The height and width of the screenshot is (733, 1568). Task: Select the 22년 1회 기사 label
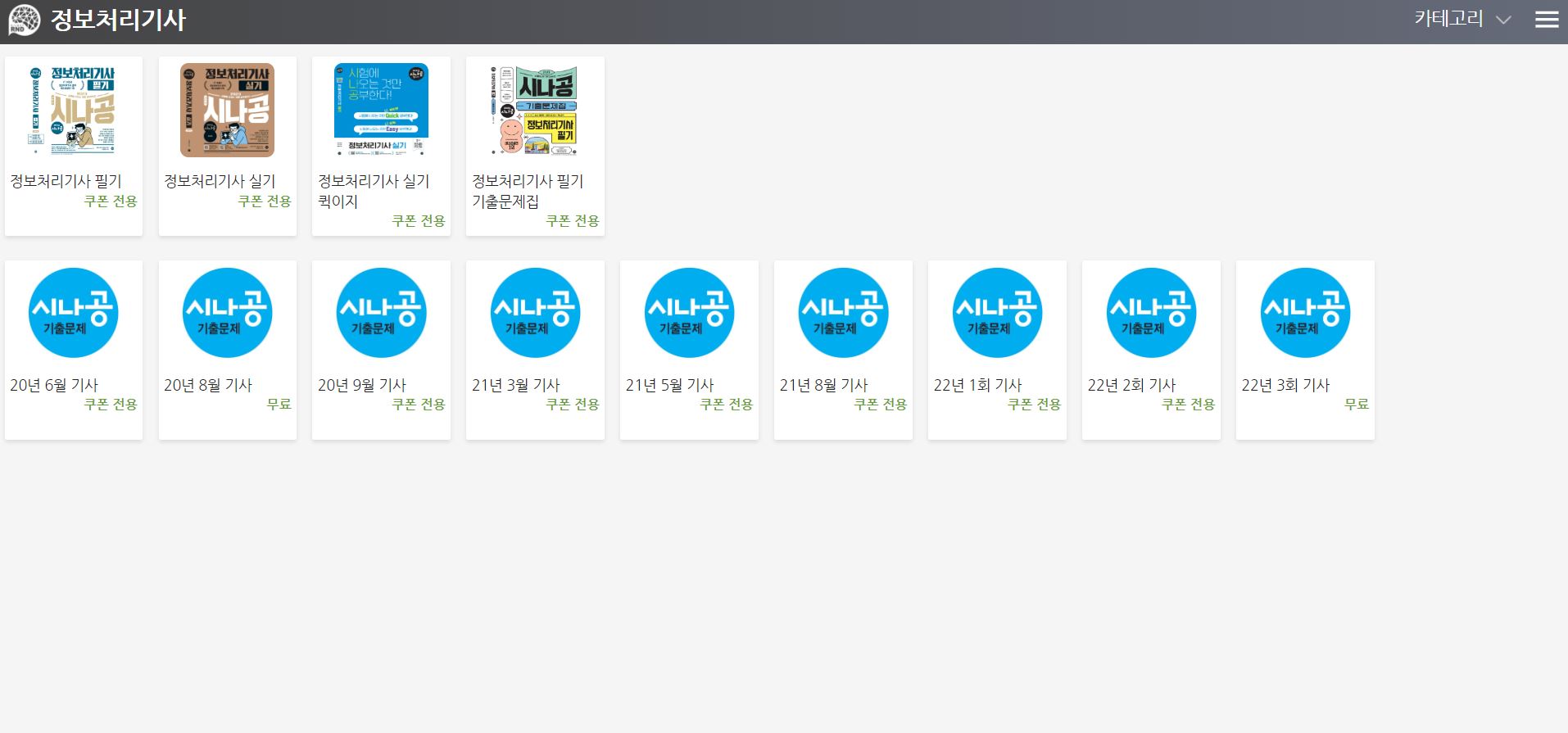coord(978,385)
